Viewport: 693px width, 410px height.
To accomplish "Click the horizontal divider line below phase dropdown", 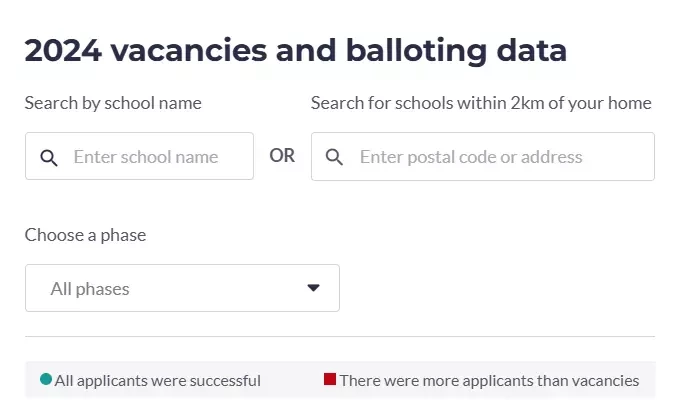I will (x=340, y=336).
